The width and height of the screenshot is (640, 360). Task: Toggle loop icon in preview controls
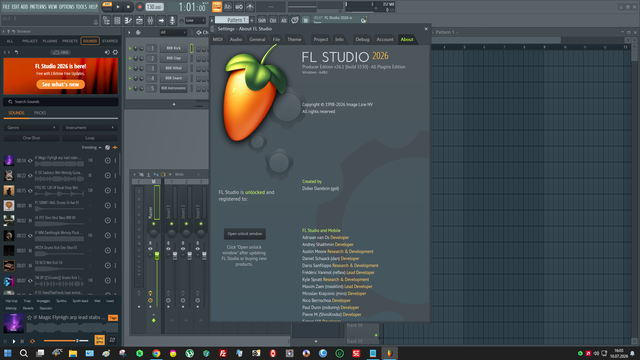point(32,341)
